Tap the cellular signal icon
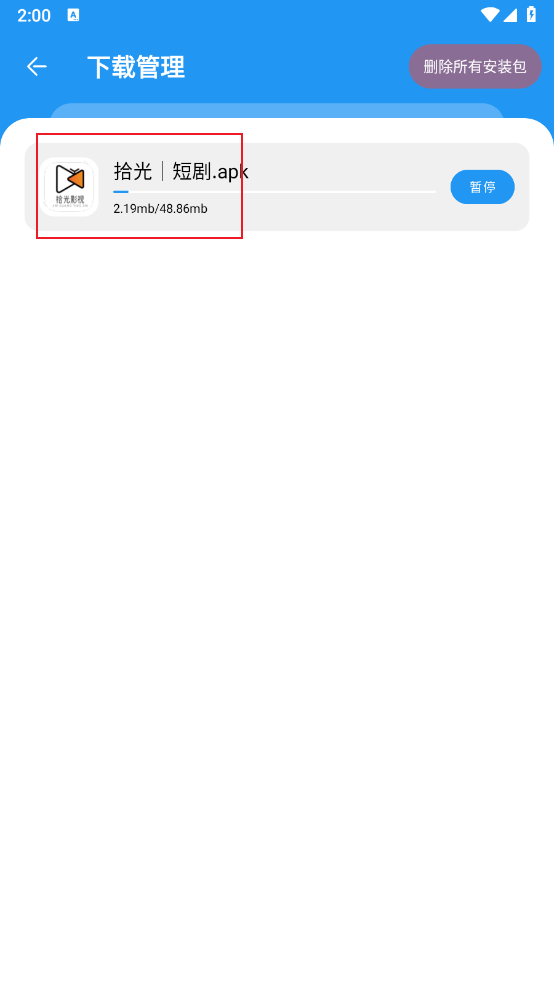 [510, 15]
